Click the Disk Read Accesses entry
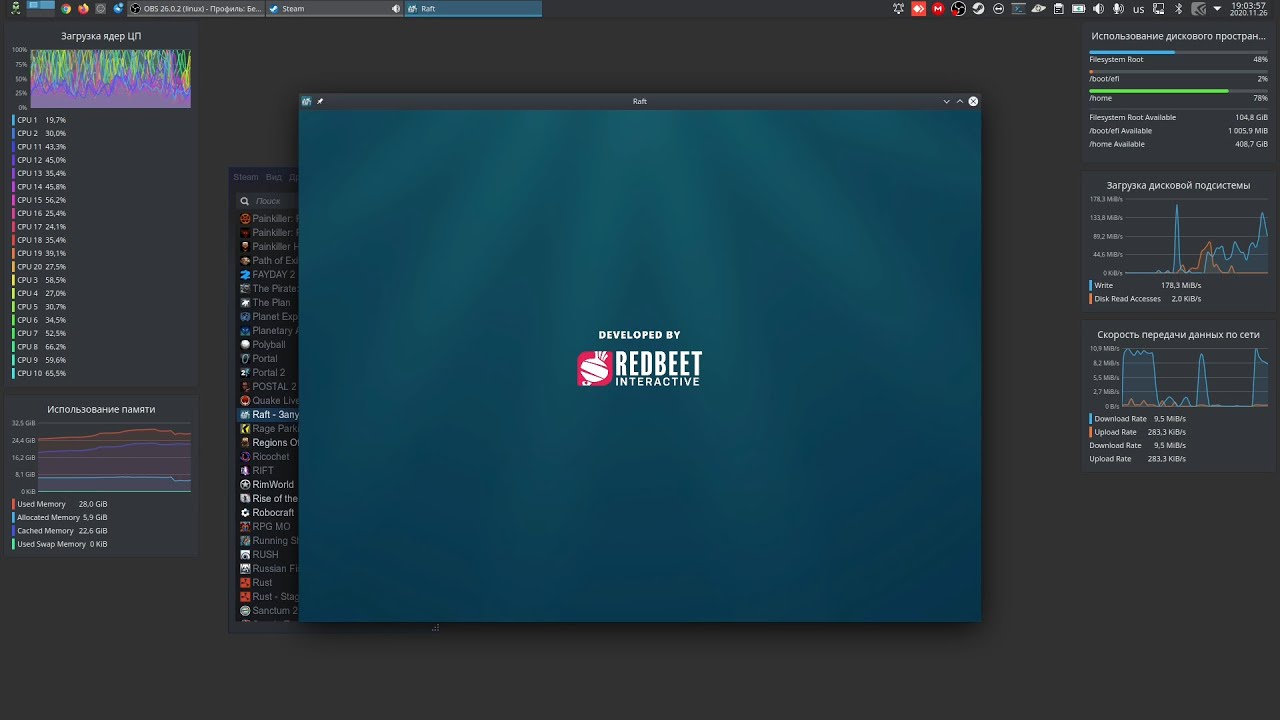 [1146, 298]
